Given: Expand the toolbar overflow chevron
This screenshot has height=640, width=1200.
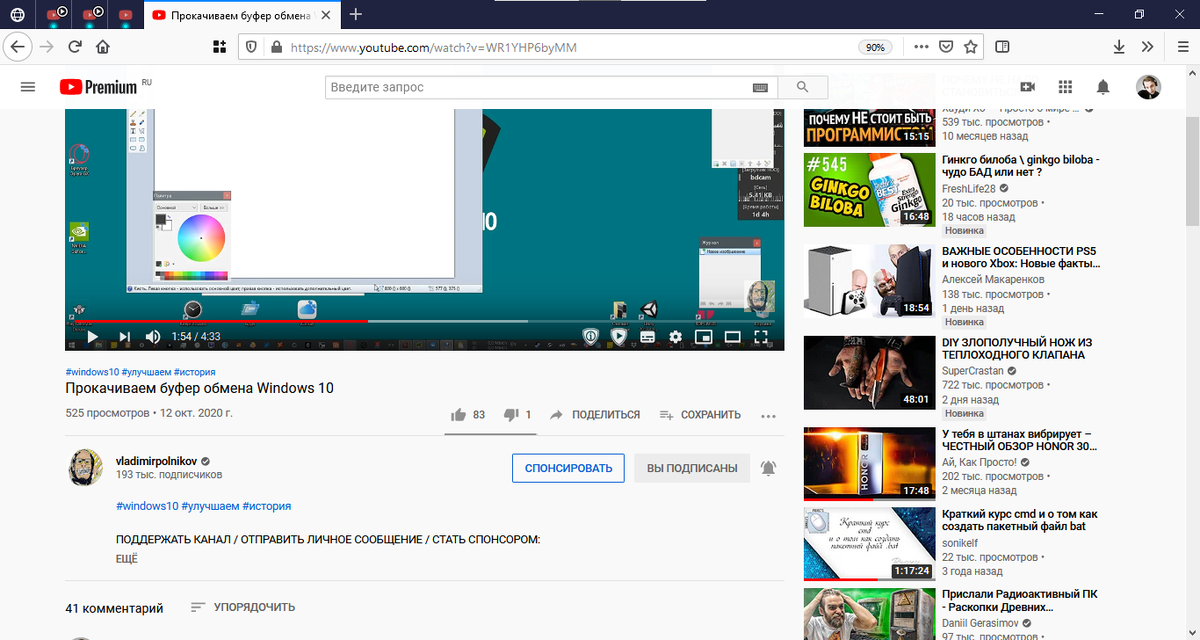Looking at the screenshot, I should [x=1147, y=47].
